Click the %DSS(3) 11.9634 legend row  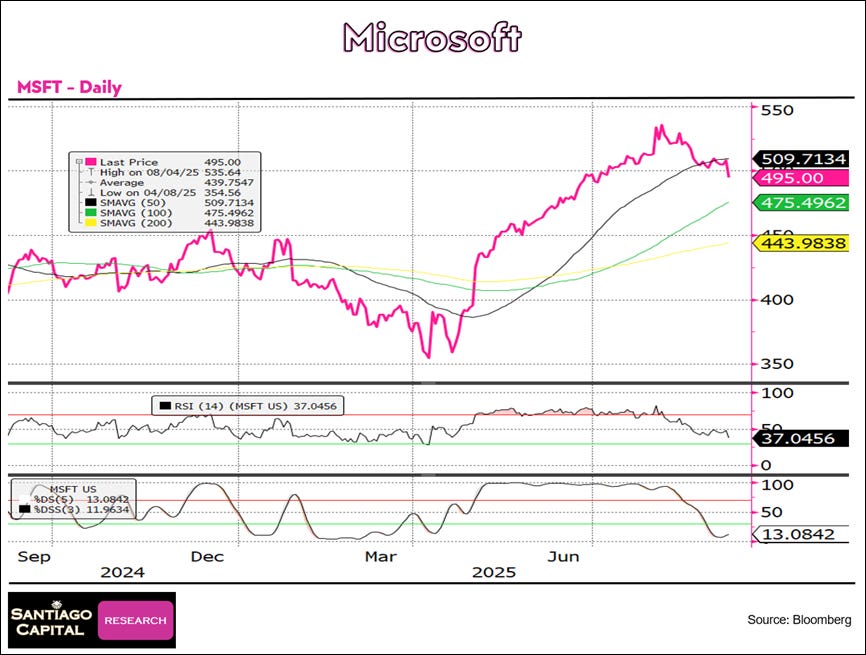74,509
